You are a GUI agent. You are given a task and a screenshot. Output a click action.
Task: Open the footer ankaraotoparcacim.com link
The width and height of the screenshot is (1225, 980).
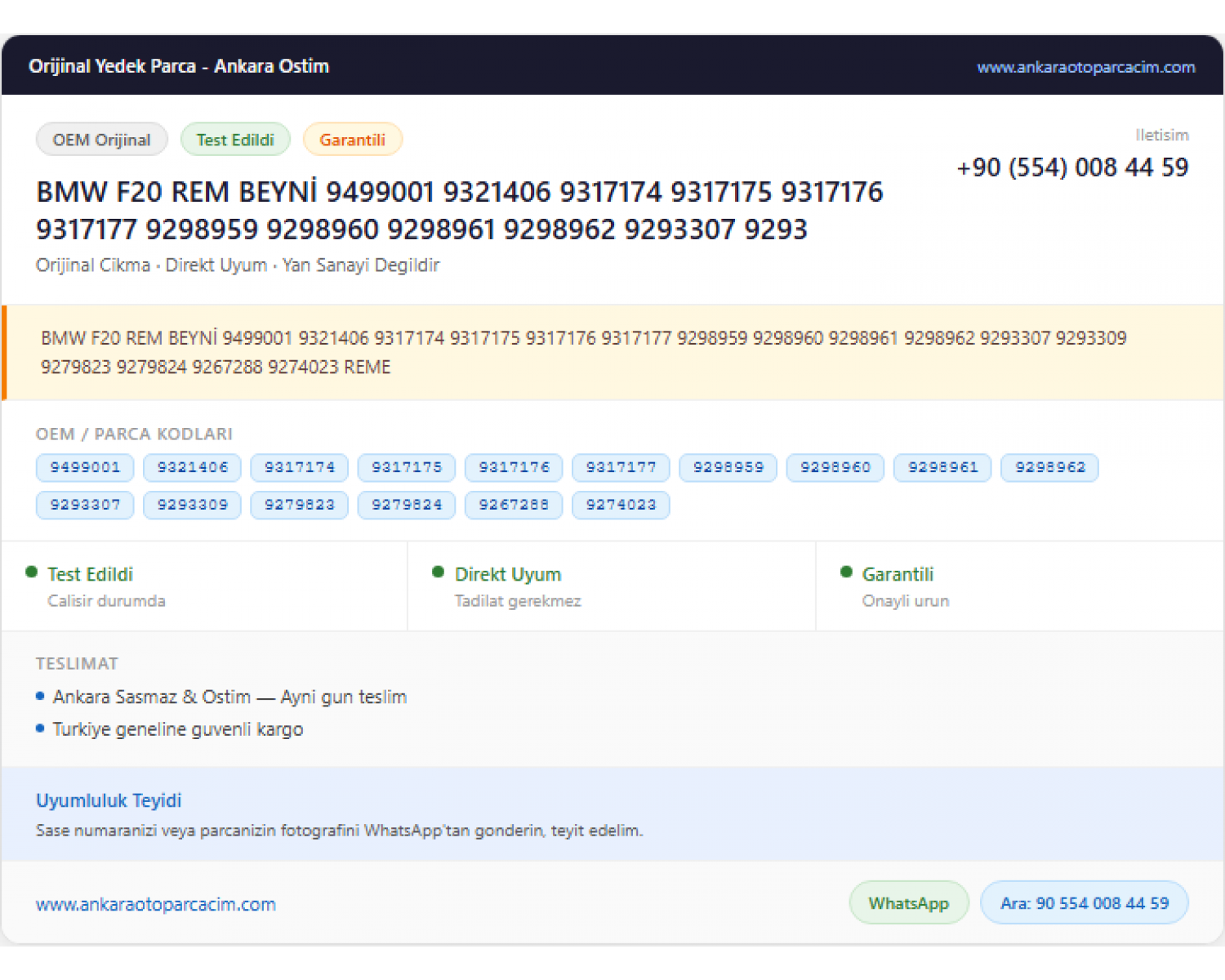point(156,904)
